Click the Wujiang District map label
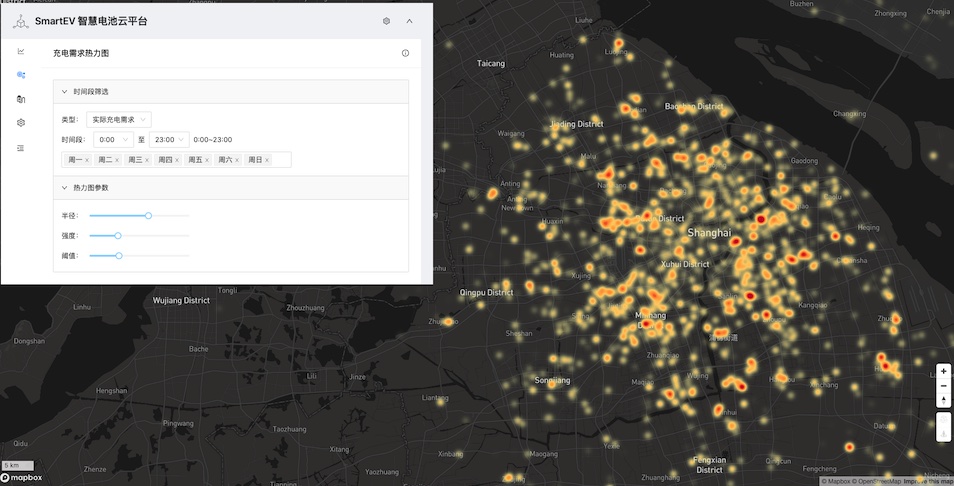The image size is (954, 486). [181, 300]
